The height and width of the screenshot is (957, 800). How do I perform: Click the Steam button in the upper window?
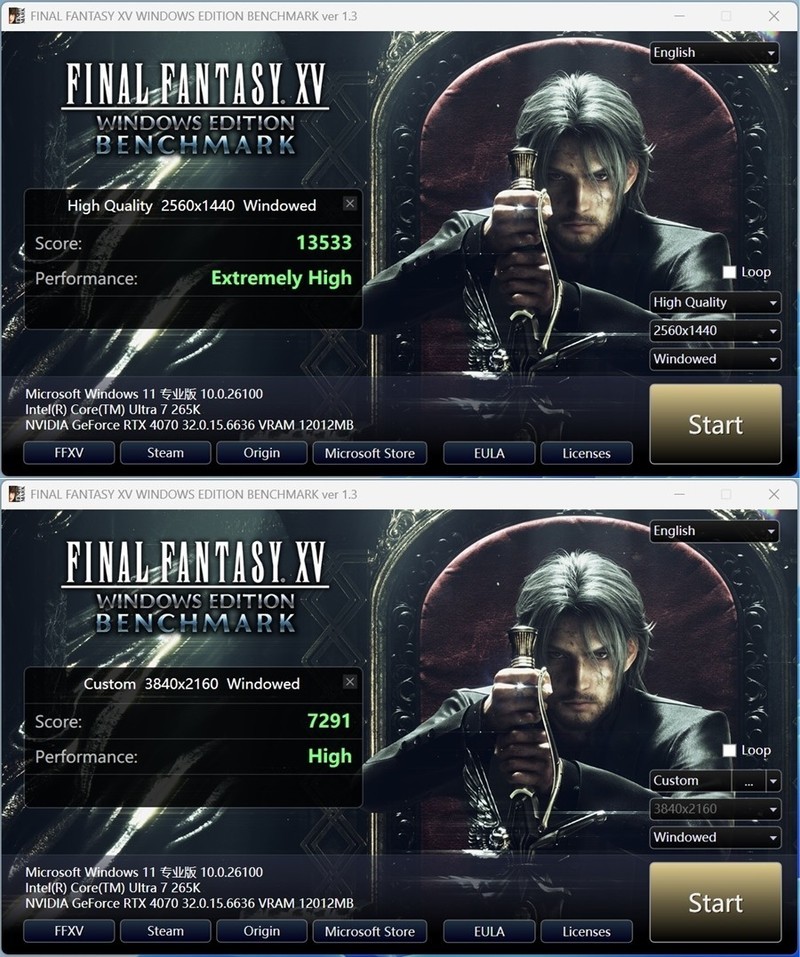pos(165,453)
